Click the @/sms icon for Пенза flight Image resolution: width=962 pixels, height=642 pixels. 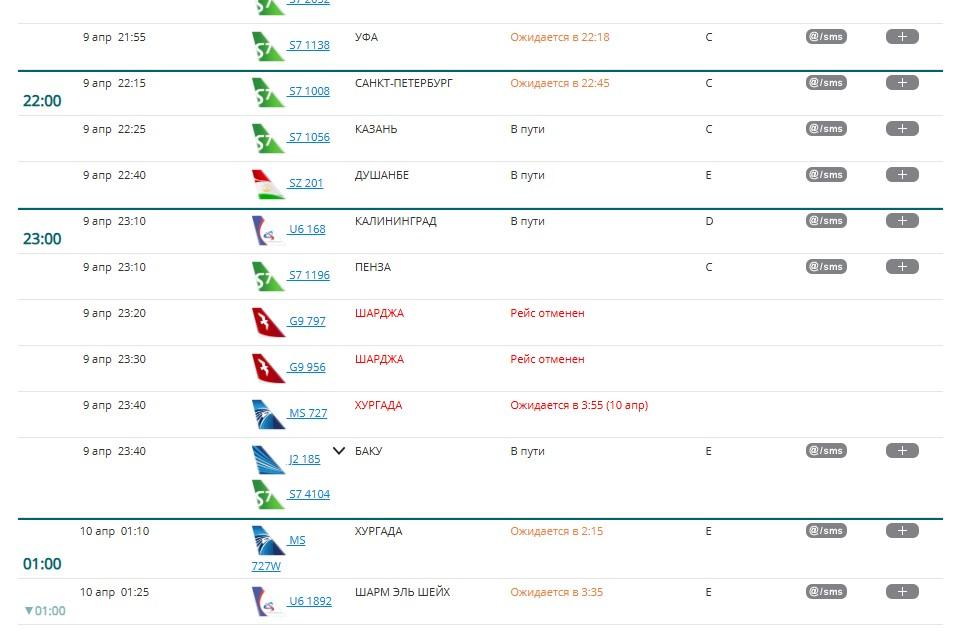826,267
